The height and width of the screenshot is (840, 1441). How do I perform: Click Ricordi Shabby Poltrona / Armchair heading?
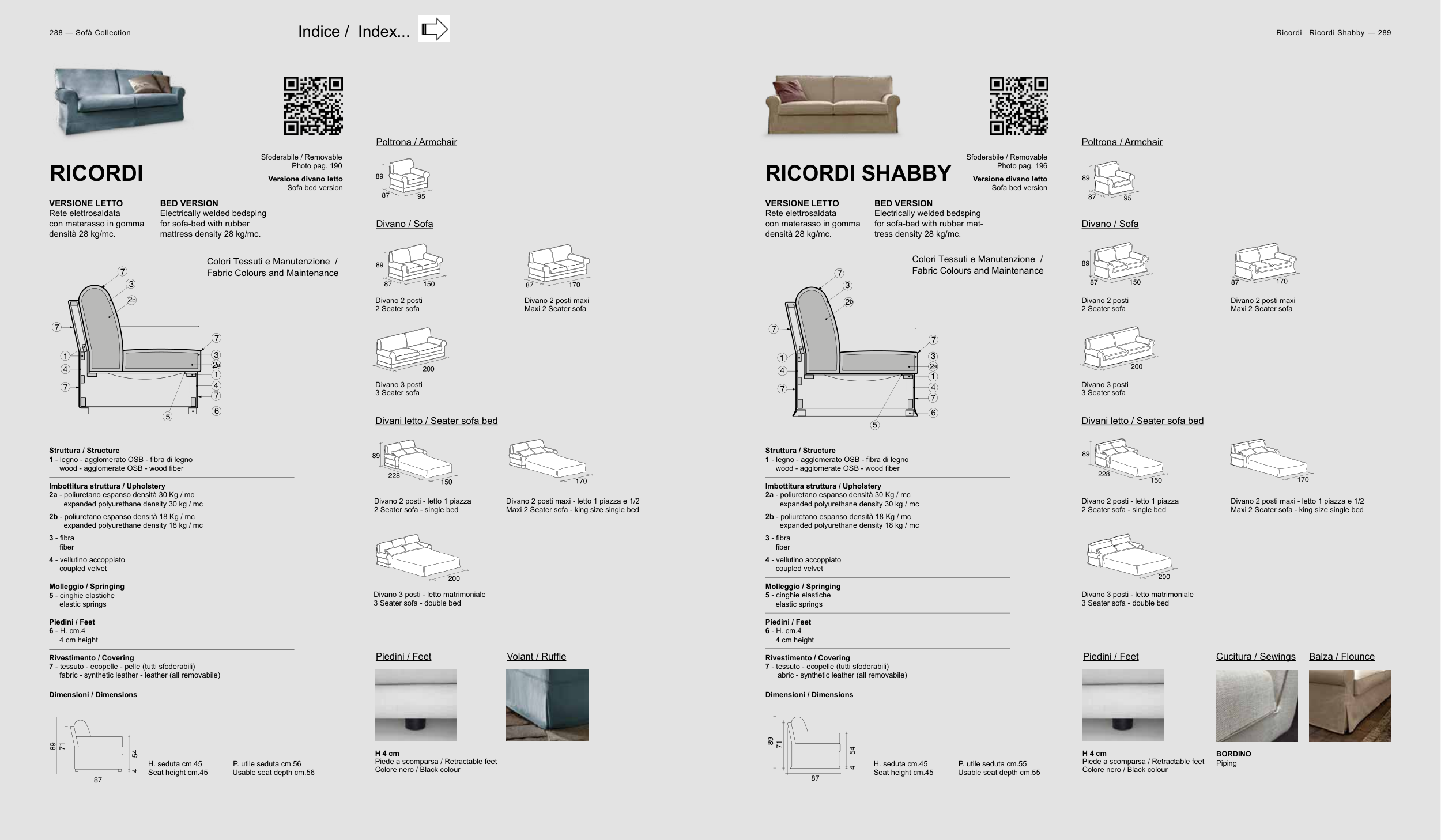1121,142
